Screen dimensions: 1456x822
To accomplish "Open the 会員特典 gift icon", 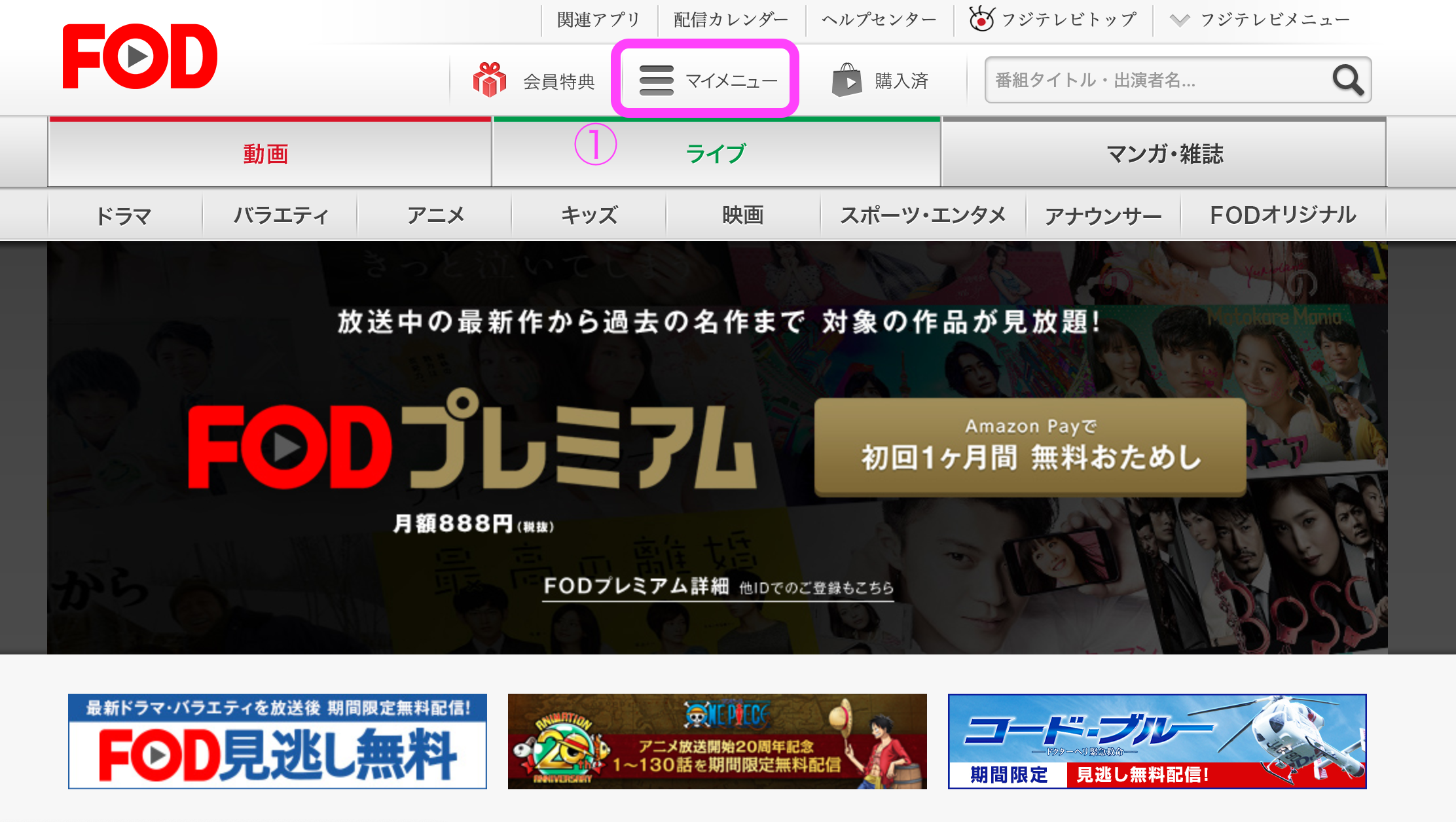I will point(490,80).
